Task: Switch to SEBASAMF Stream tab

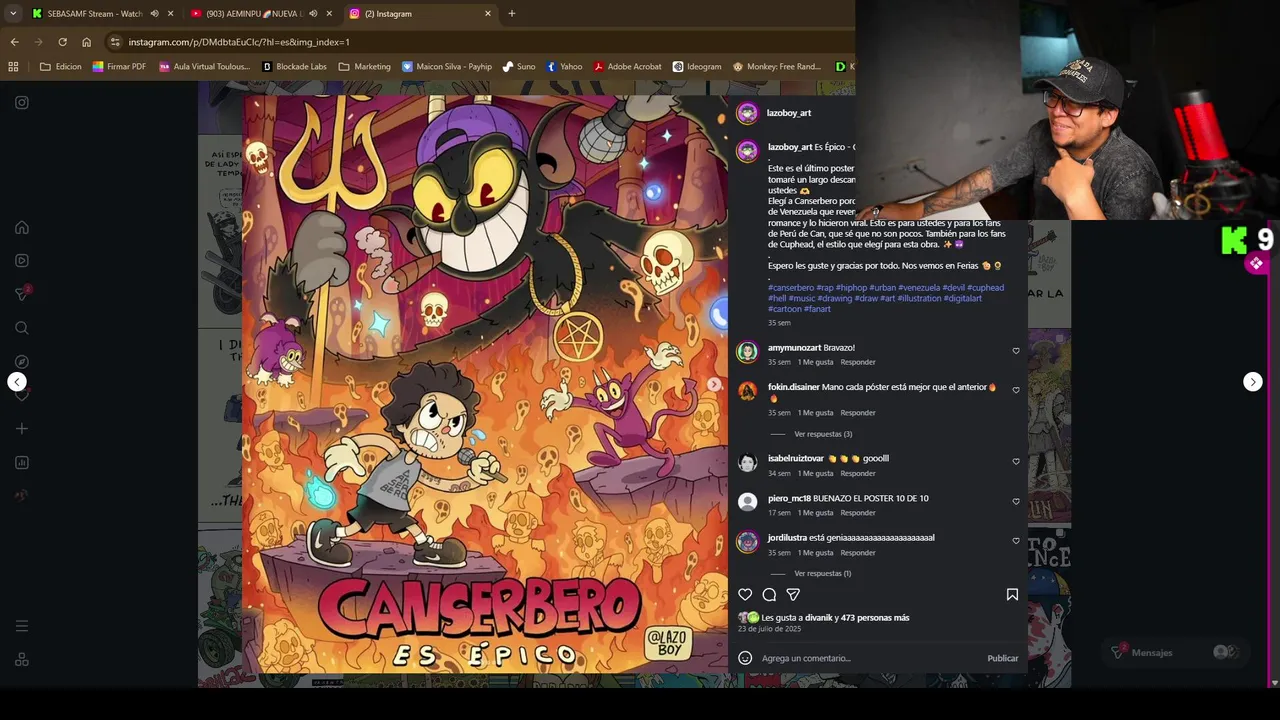Action: pos(95,14)
